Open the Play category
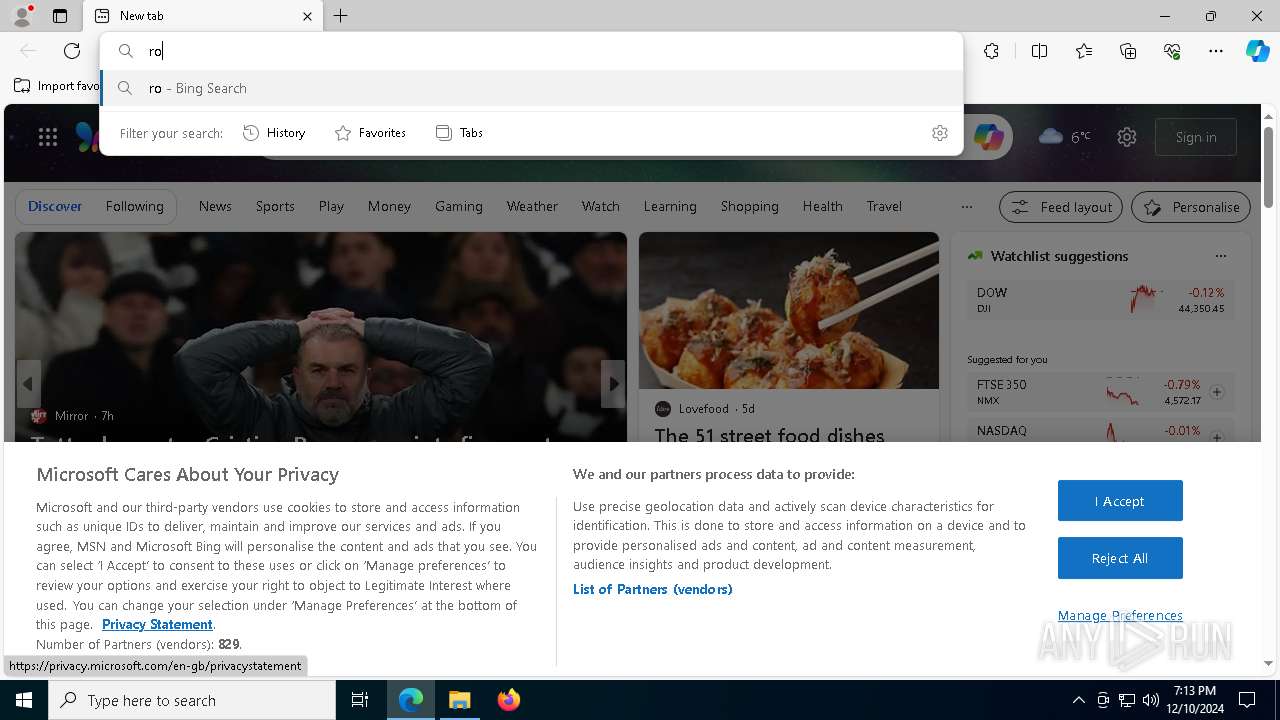1280x720 pixels. point(331,206)
